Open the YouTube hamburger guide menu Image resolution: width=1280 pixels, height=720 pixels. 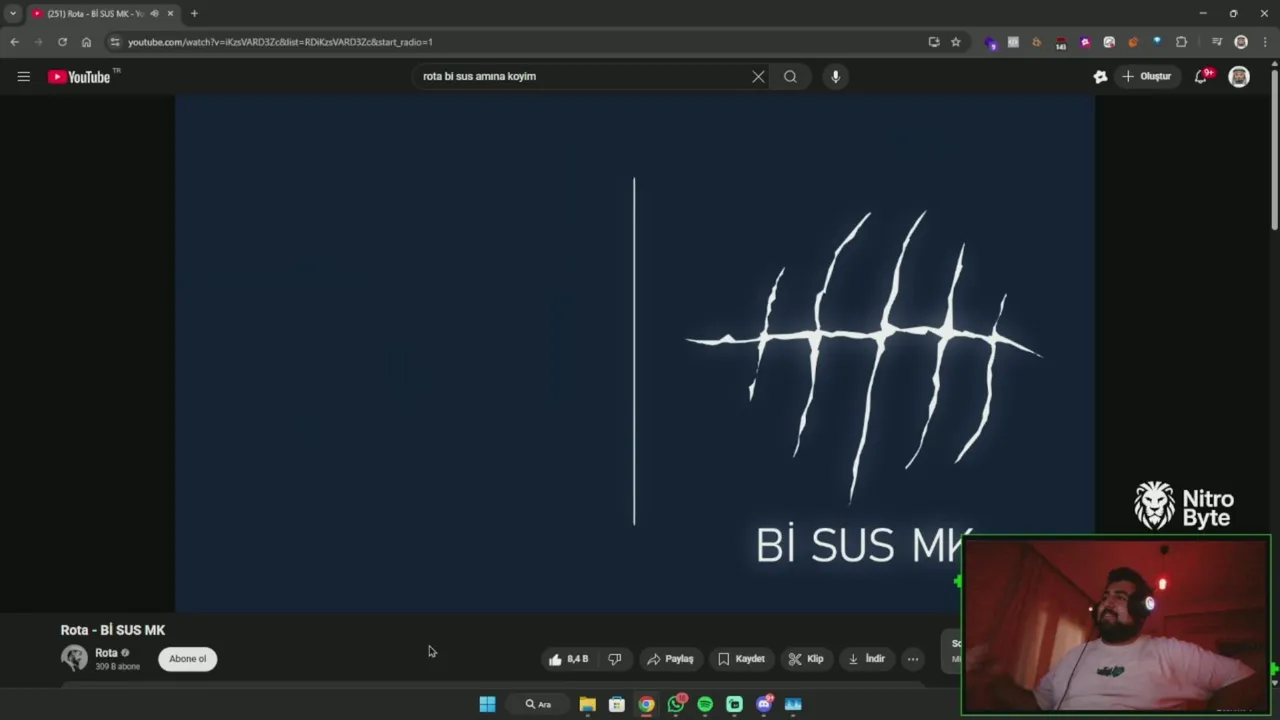tap(23, 76)
